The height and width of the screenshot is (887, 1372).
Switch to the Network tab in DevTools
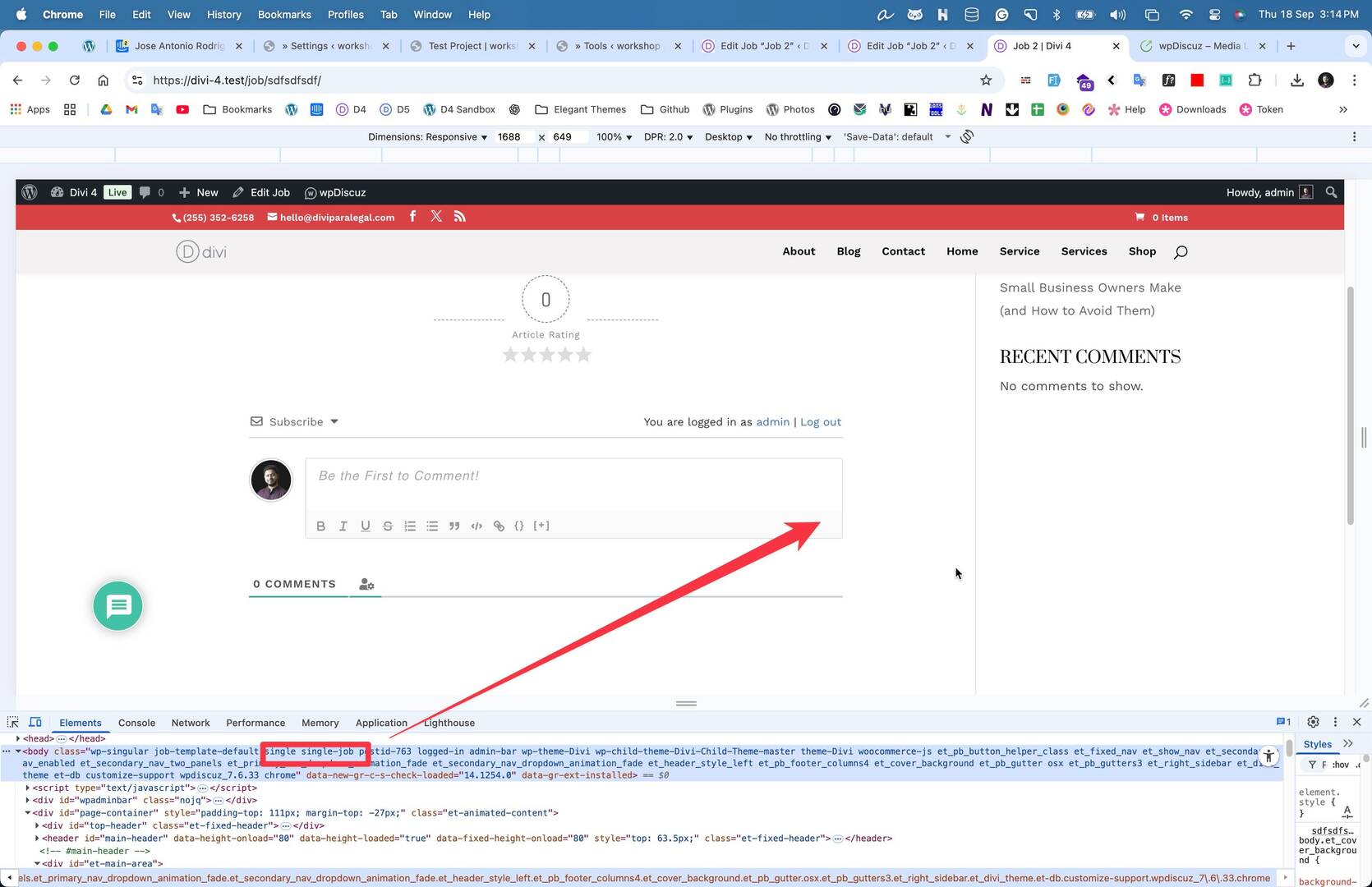pos(191,723)
